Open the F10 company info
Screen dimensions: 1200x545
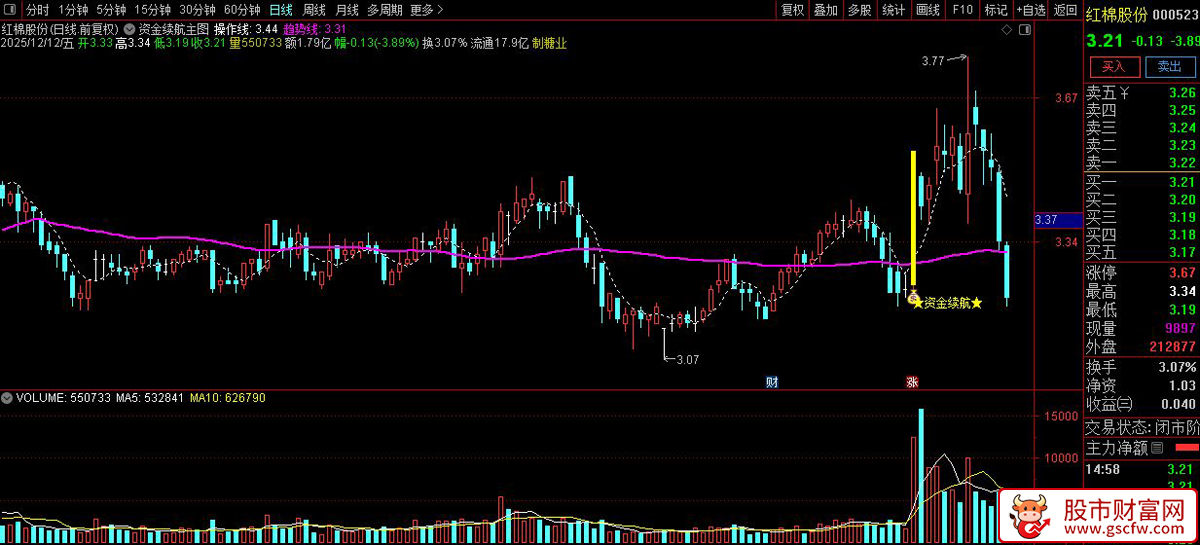pos(962,10)
